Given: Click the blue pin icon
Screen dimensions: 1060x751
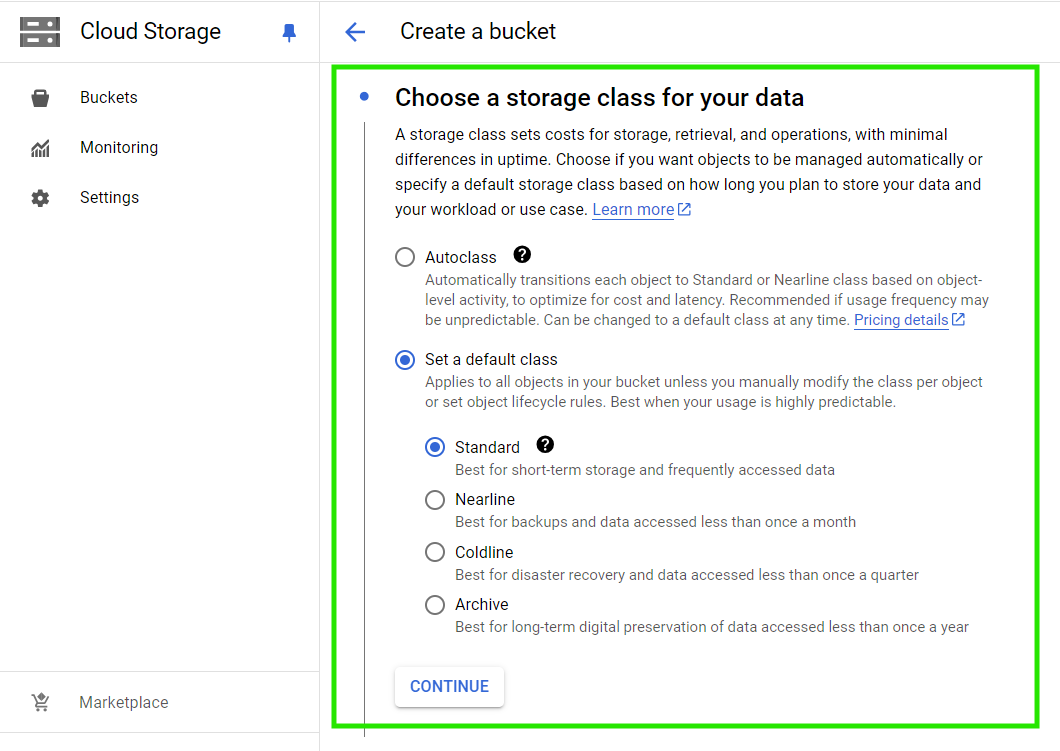Looking at the screenshot, I should 289,32.
